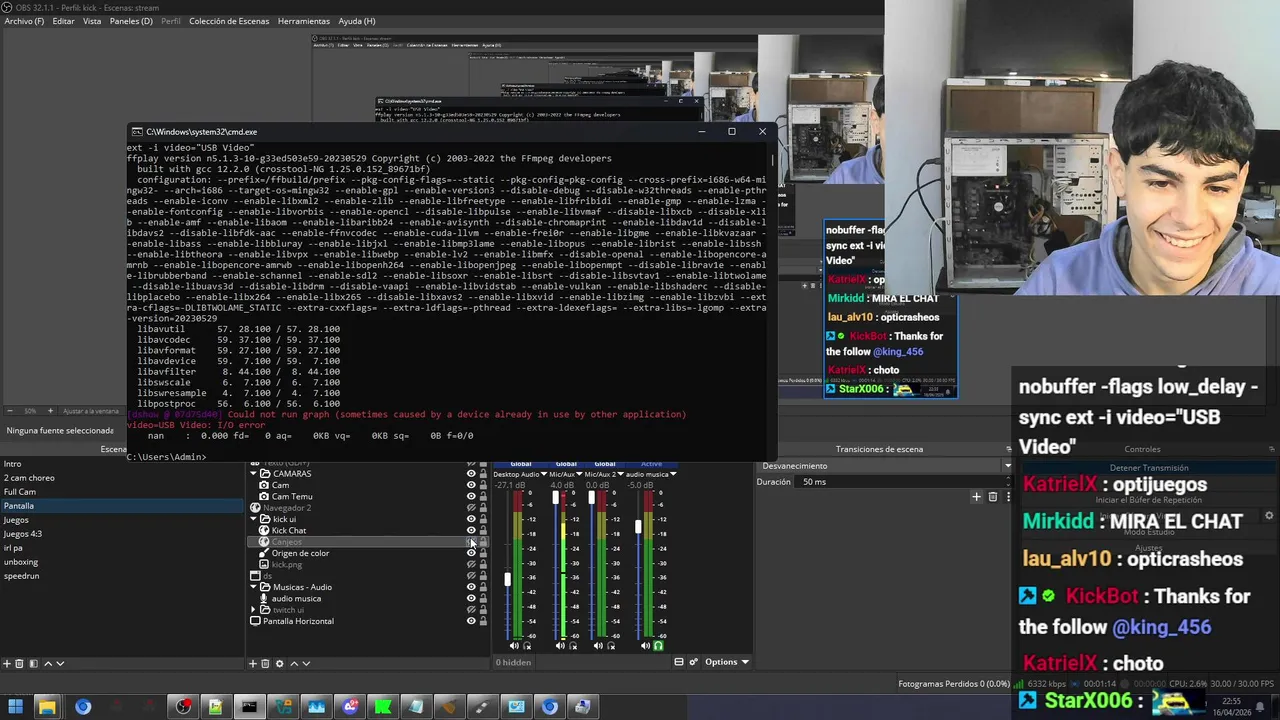The height and width of the screenshot is (720, 1280).
Task: Select the unboxing scene
Action: click(x=122, y=562)
